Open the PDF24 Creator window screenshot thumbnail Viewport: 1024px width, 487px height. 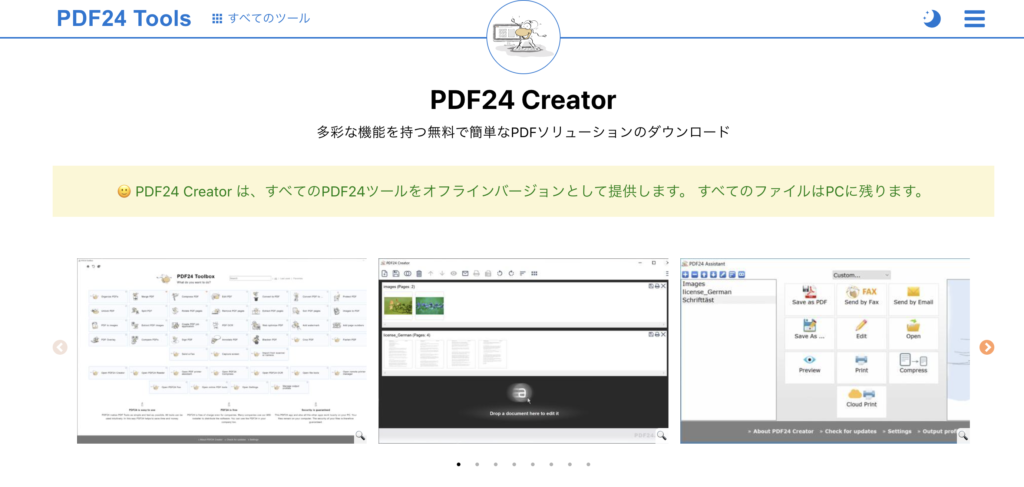click(523, 351)
